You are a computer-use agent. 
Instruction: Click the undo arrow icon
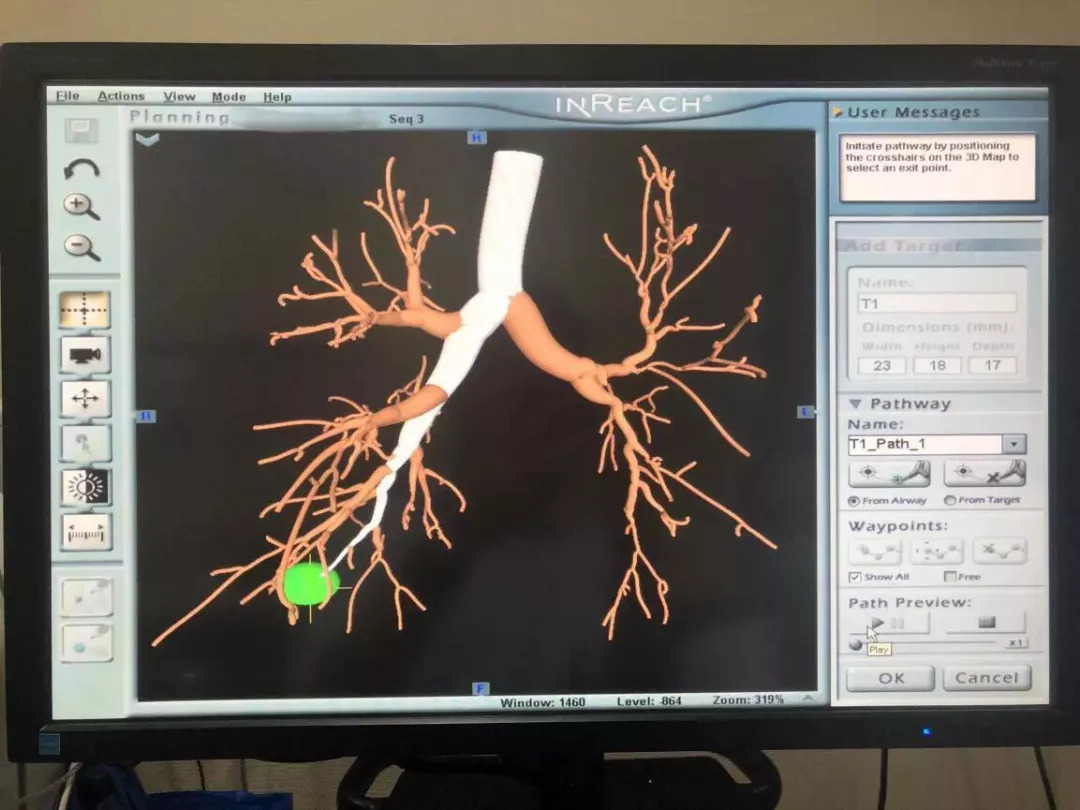pos(81,169)
